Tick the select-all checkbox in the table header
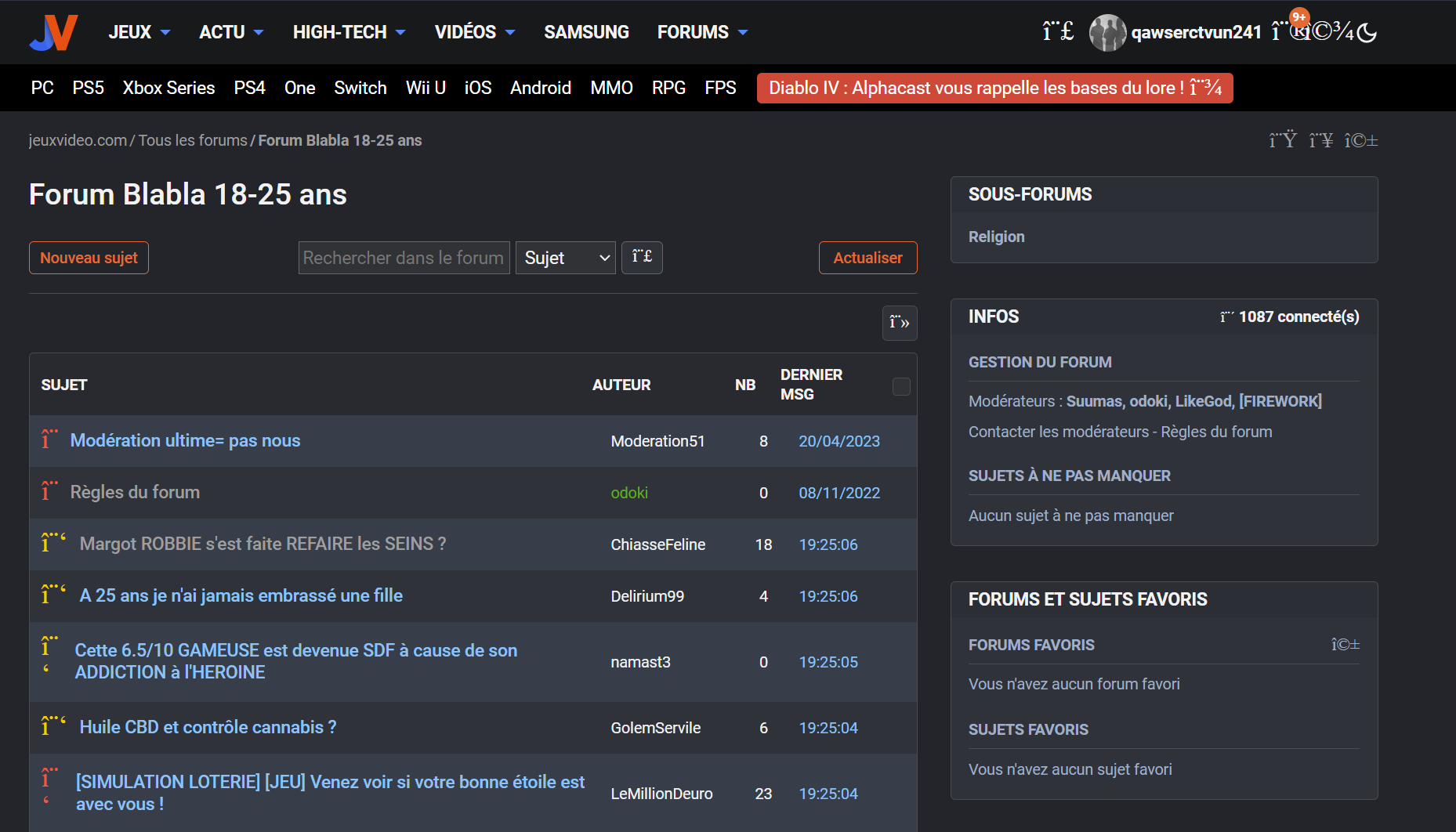This screenshot has width=1456, height=832. coord(901,386)
